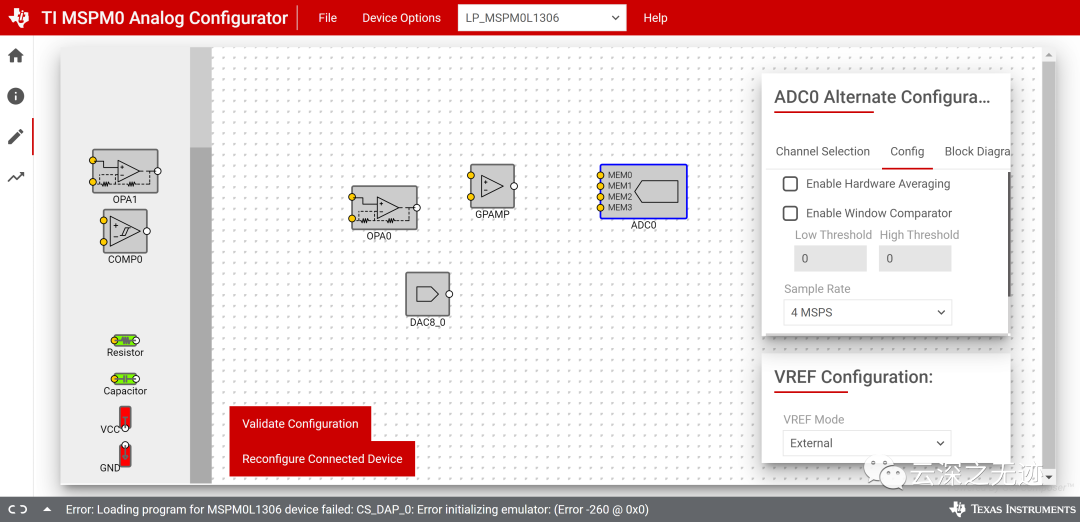Image resolution: width=1080 pixels, height=522 pixels.
Task: Open the File menu
Action: (328, 18)
